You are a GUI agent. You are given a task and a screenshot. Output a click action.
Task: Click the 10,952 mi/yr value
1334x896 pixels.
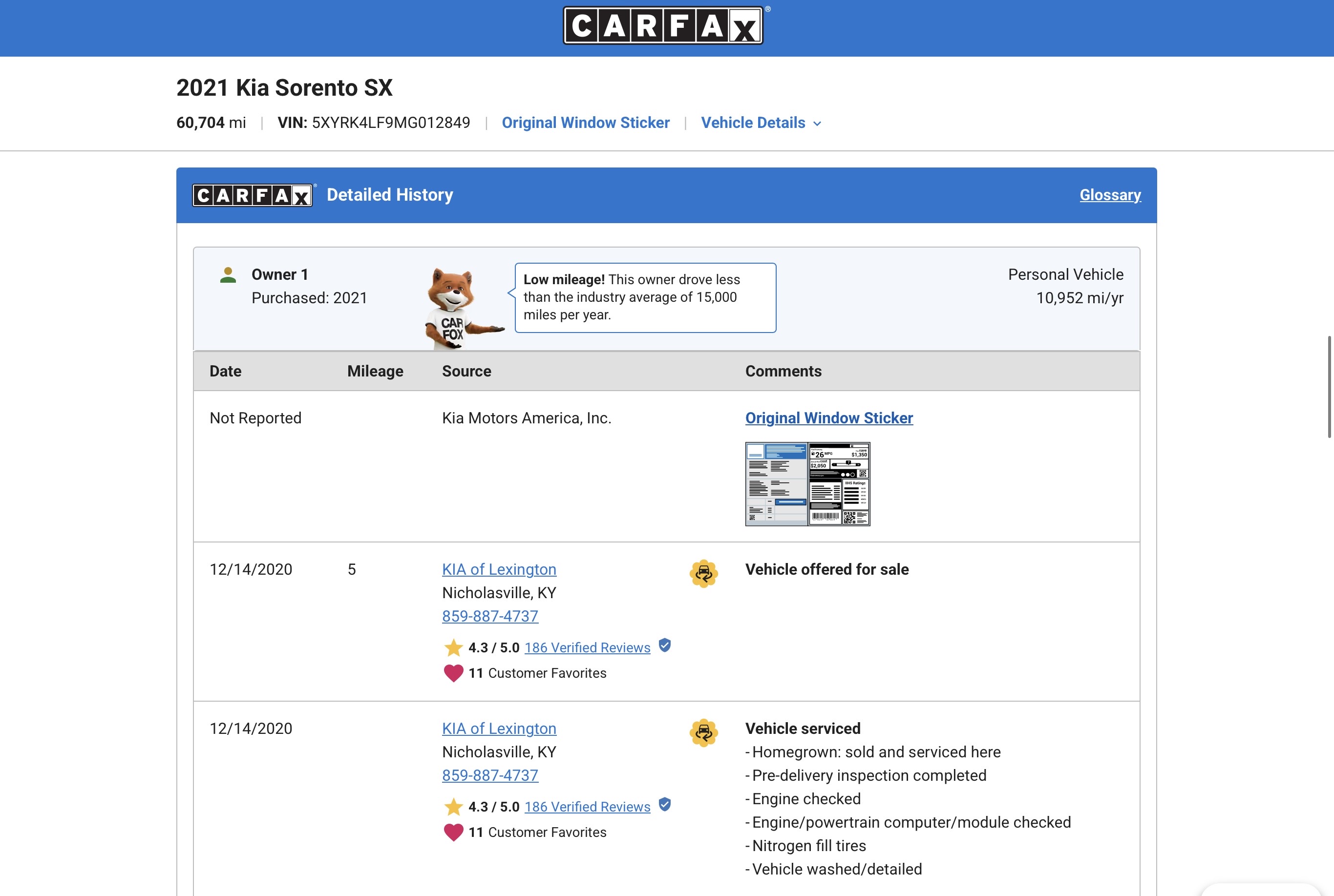click(x=1080, y=298)
